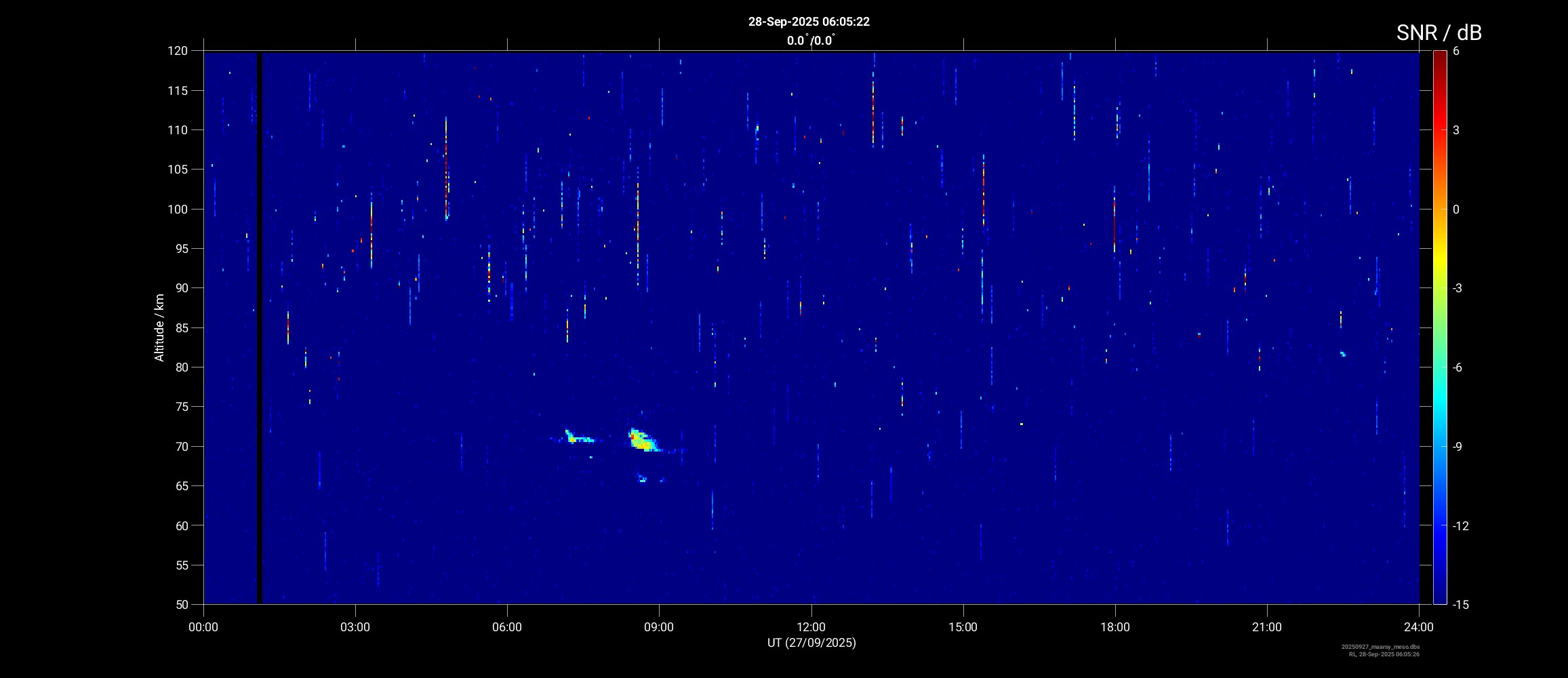Screen dimensions: 1568x678
Task: Click the 120 altitude tick label
Action: [178, 51]
